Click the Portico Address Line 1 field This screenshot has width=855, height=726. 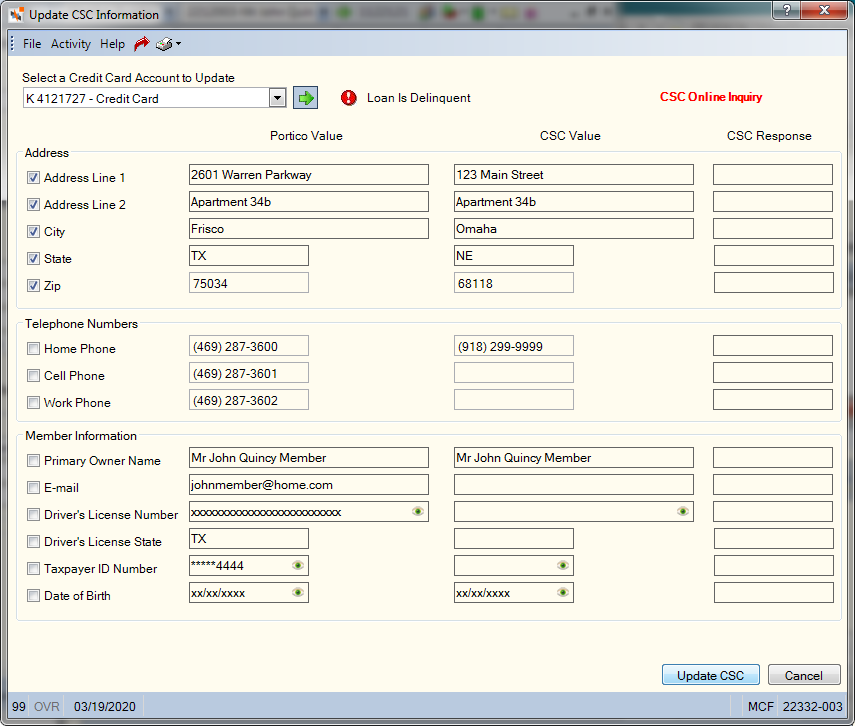pos(309,175)
